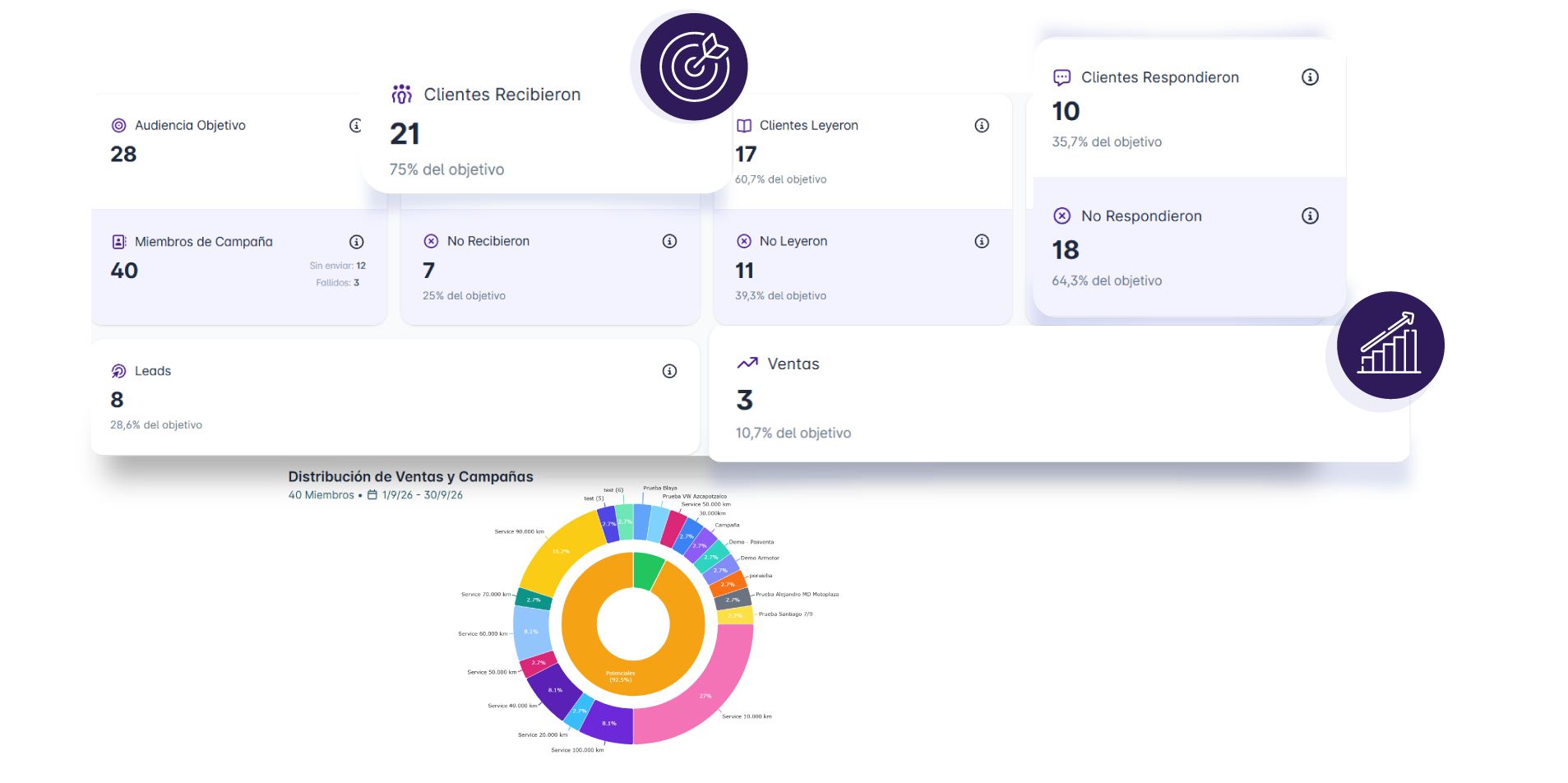Open info icon on Clientes Respondieron card
Viewport: 1568px width, 783px height.
[x=1311, y=77]
